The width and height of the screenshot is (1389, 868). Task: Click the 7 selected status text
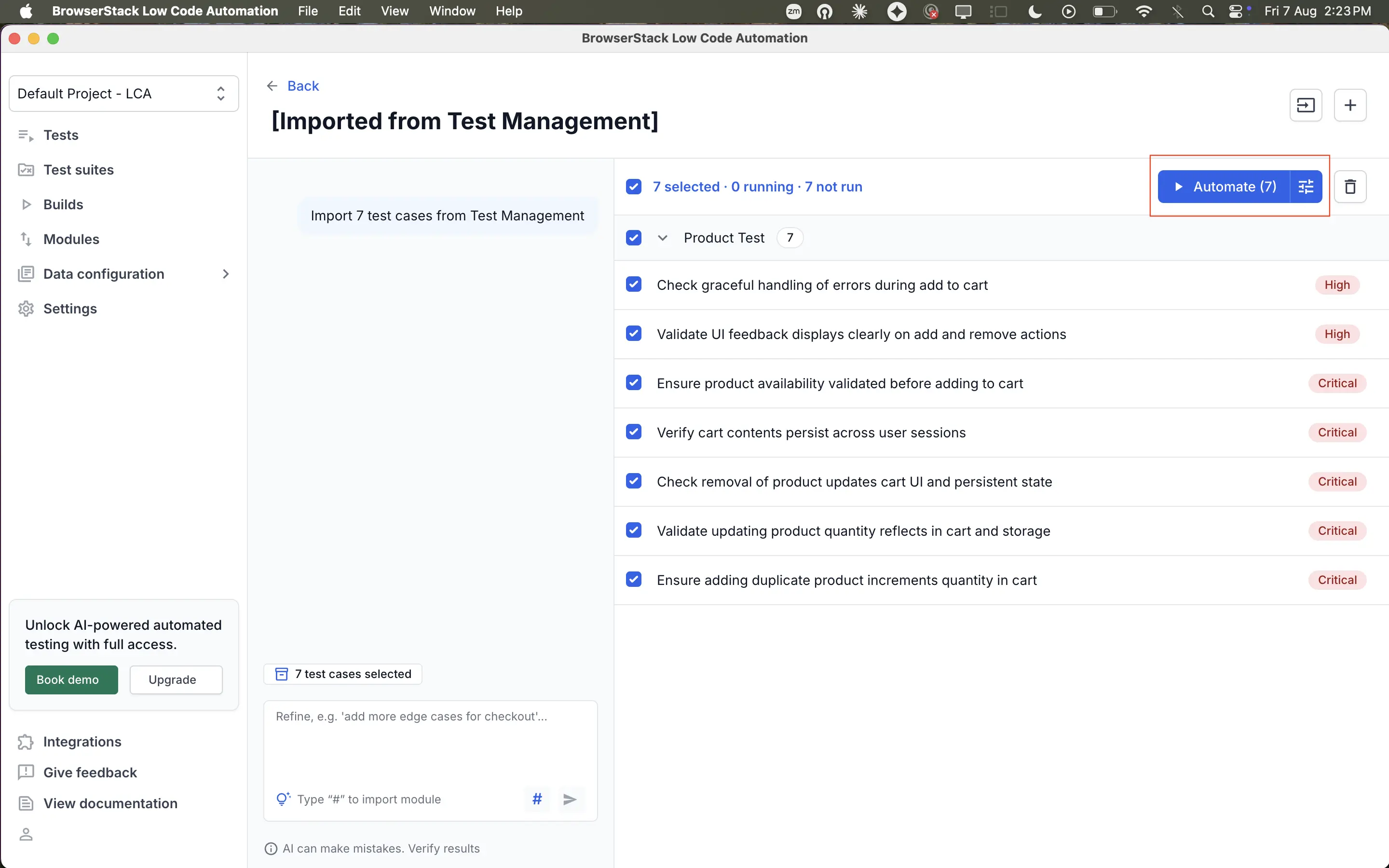click(757, 187)
